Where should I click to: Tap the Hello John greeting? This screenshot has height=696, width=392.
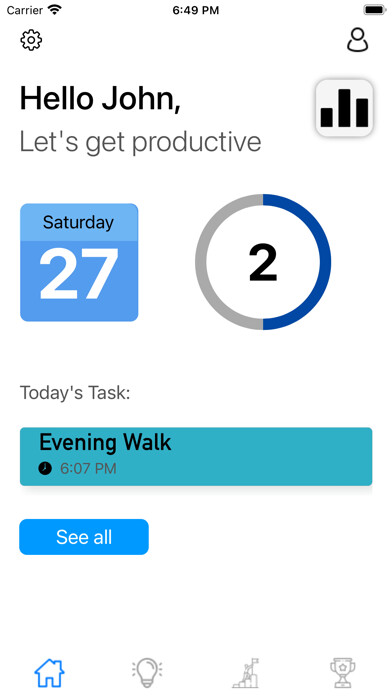(100, 99)
